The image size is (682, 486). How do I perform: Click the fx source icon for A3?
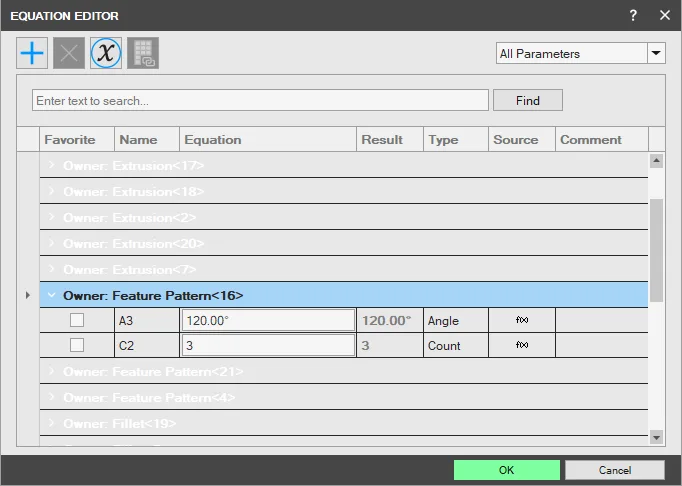522,320
